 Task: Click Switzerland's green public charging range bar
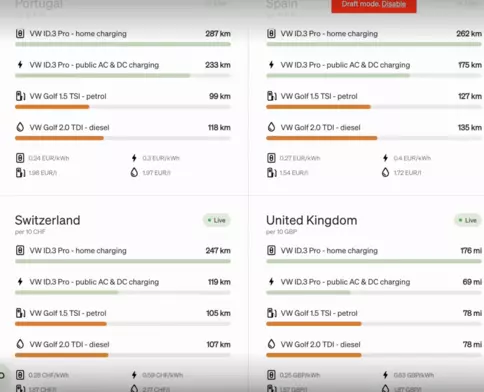click(x=67, y=293)
